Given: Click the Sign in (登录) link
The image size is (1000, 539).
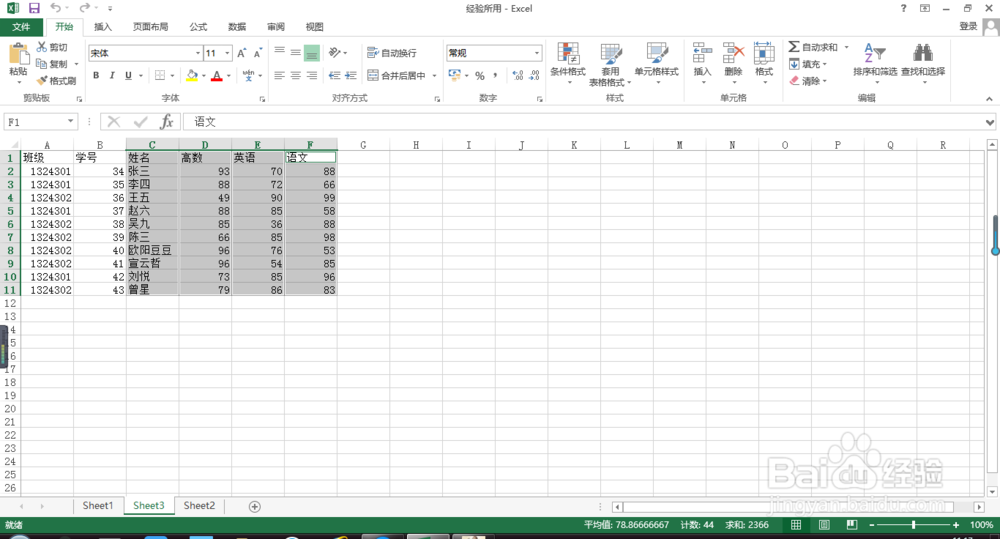Looking at the screenshot, I should coord(968,26).
